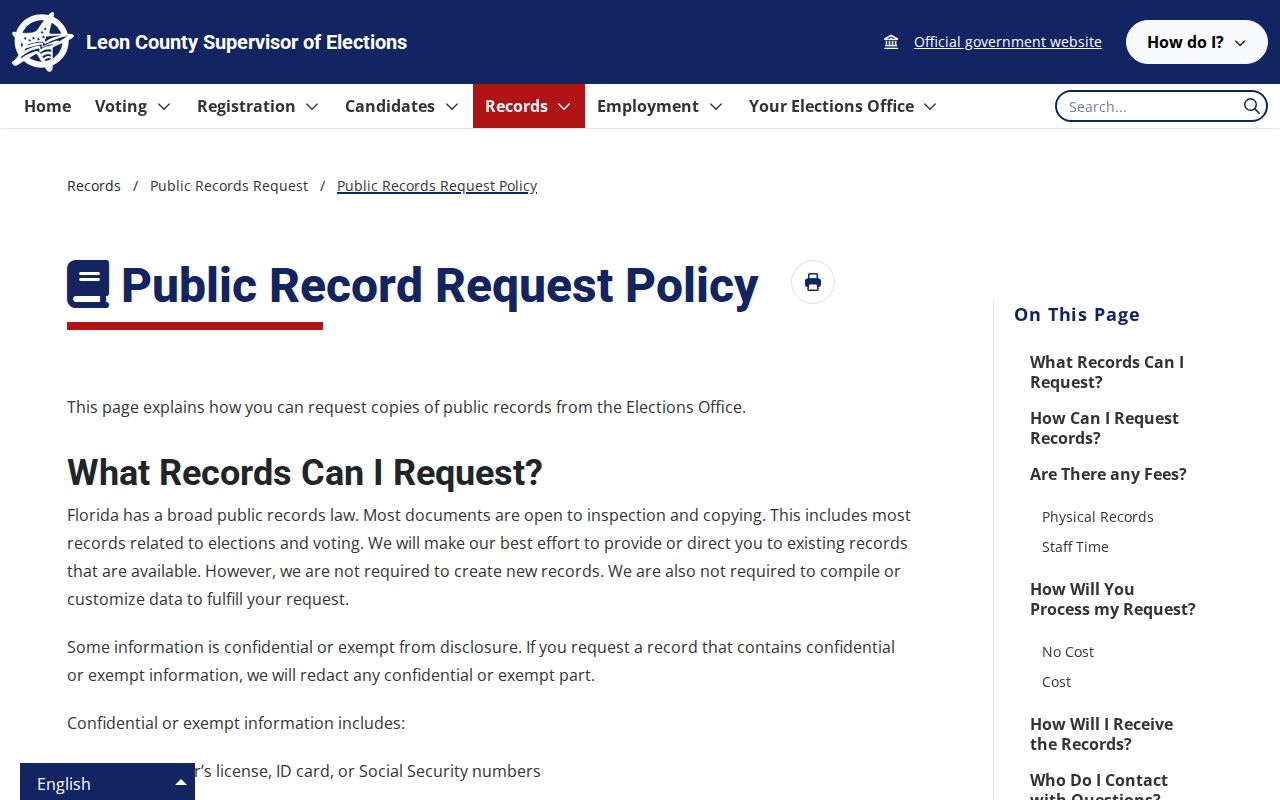Open the How do I? dropdown

(x=1196, y=42)
